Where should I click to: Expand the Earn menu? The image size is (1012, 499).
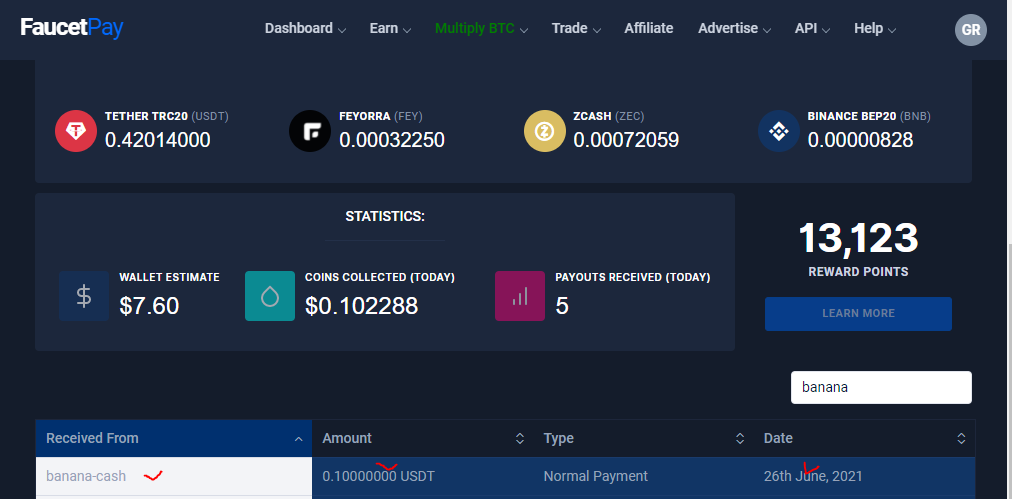[390, 28]
